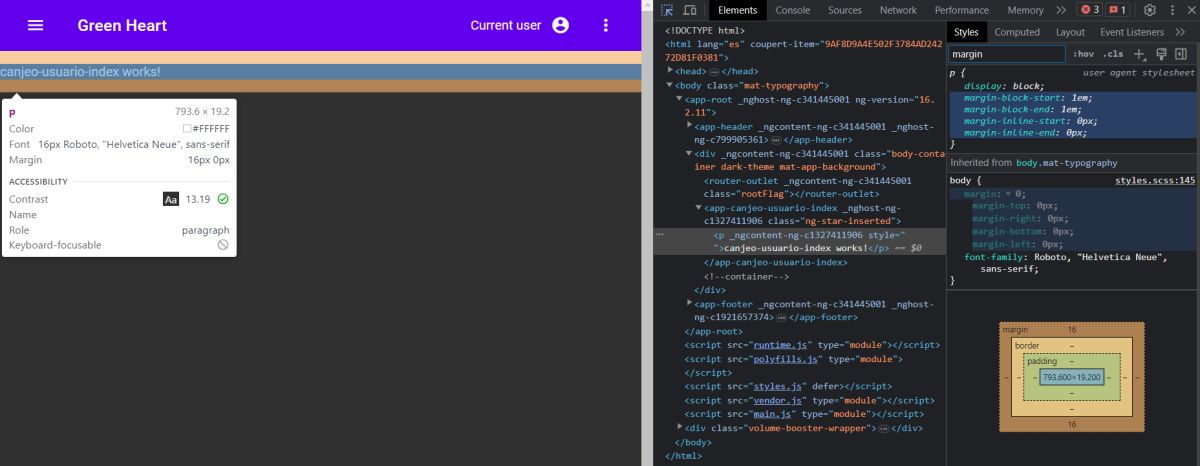Open the styles.js script link
This screenshot has width=1200, height=466.
point(777,386)
